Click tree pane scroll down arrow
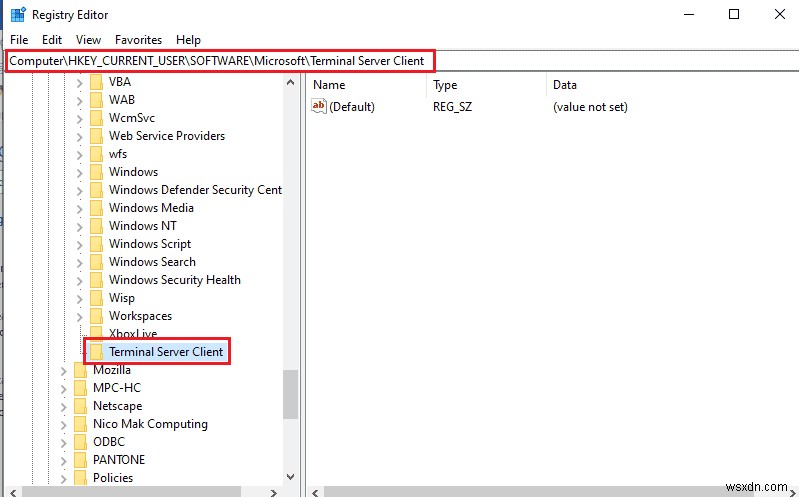 tap(290, 477)
